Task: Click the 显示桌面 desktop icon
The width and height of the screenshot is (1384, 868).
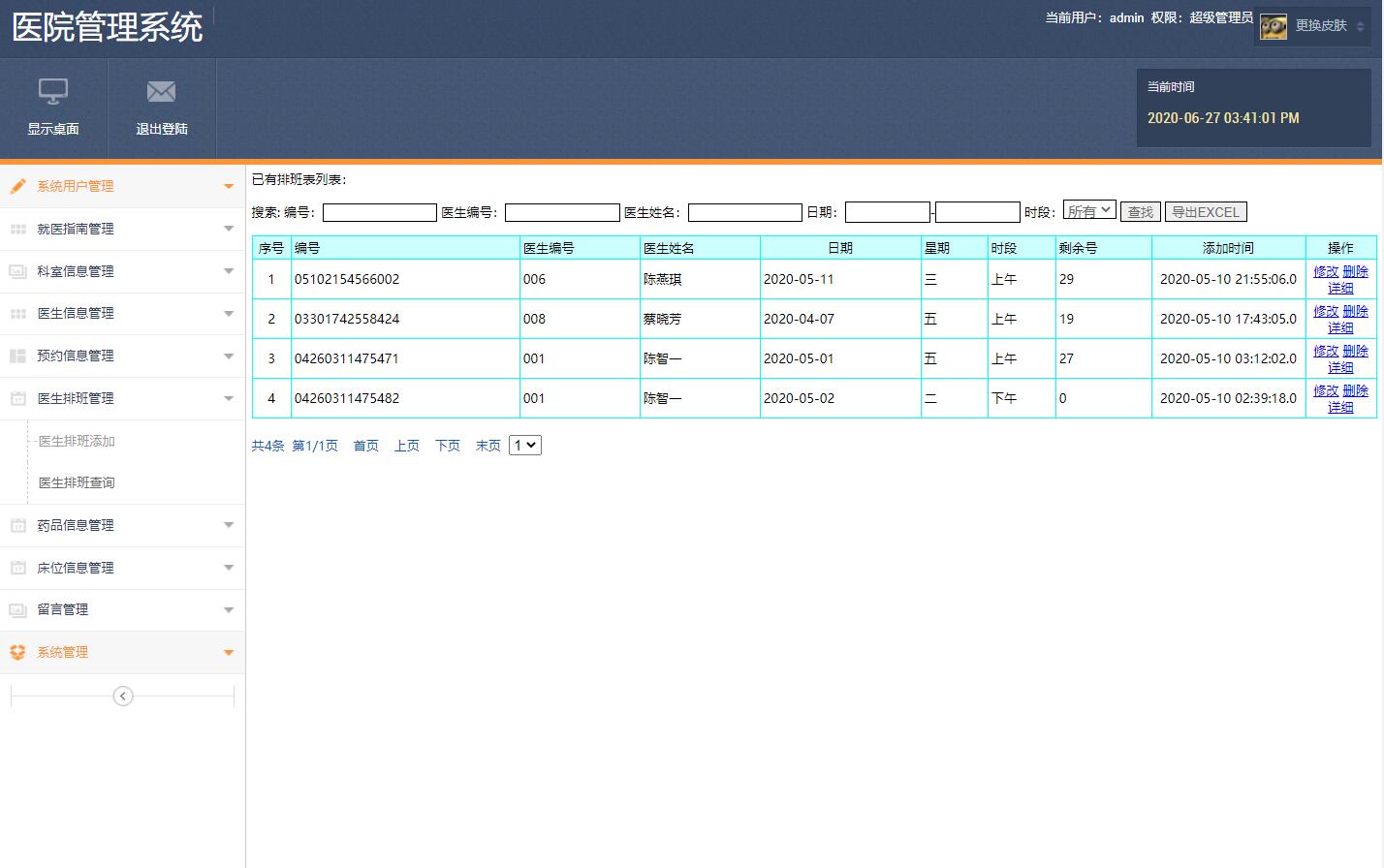Action: point(53,92)
